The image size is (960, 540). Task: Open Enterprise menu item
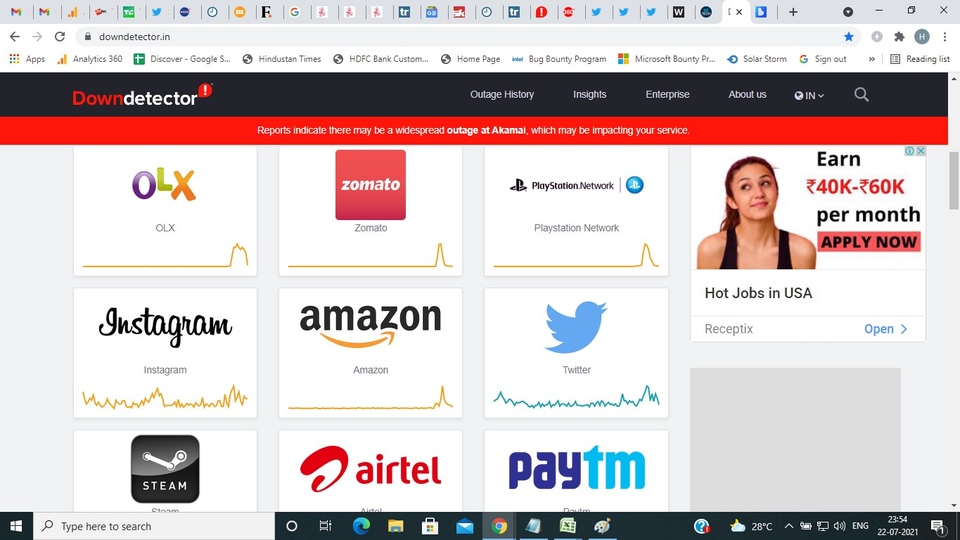pos(667,94)
